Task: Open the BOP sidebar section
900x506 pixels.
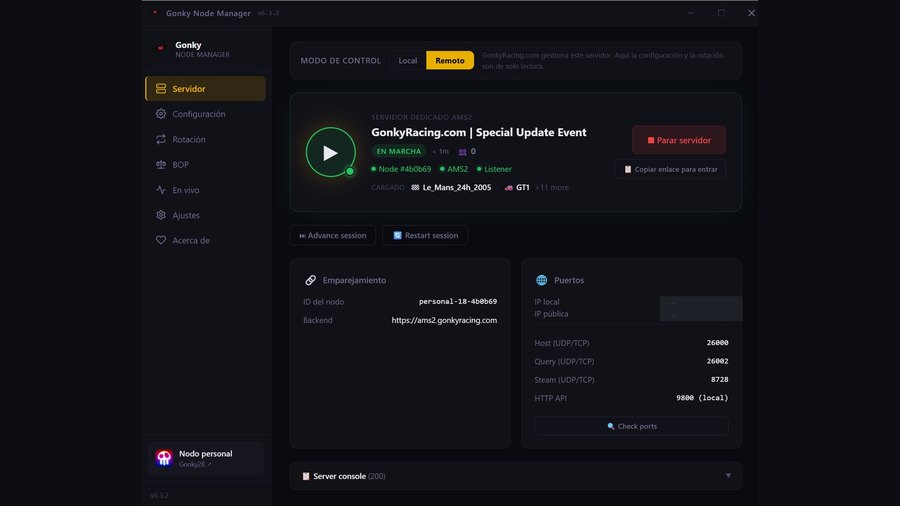Action: tap(205, 165)
